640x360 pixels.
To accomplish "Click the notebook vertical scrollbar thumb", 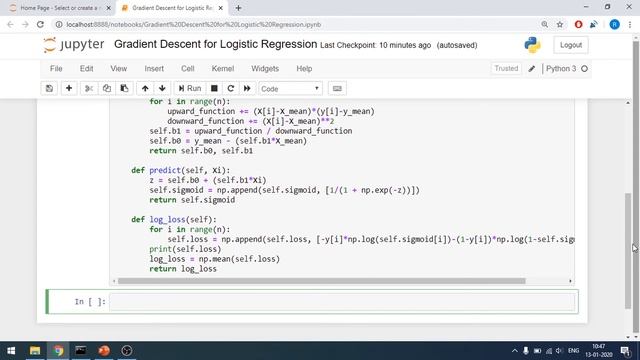I will (628, 251).
